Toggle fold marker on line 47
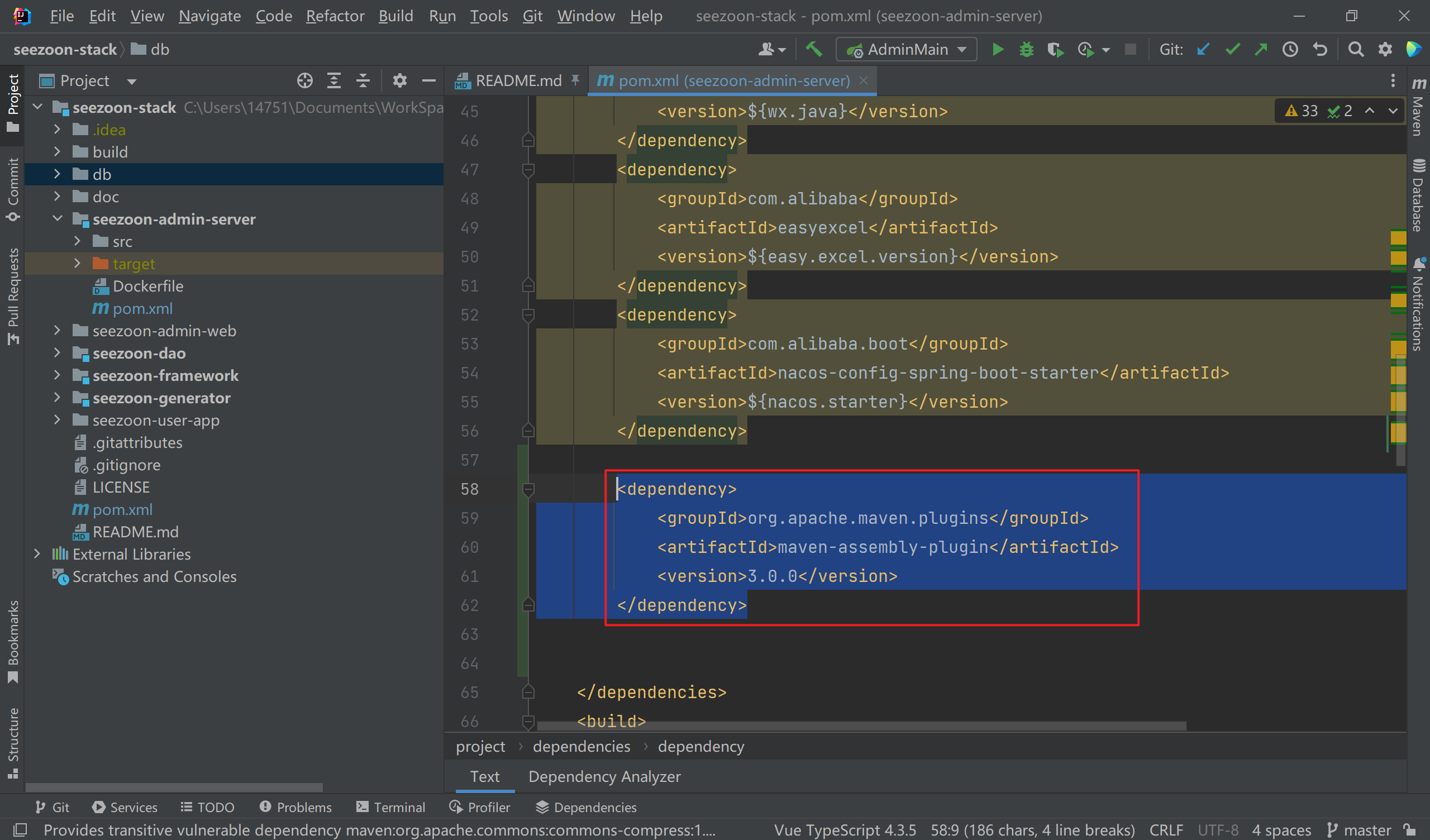This screenshot has width=1430, height=840. tap(528, 169)
